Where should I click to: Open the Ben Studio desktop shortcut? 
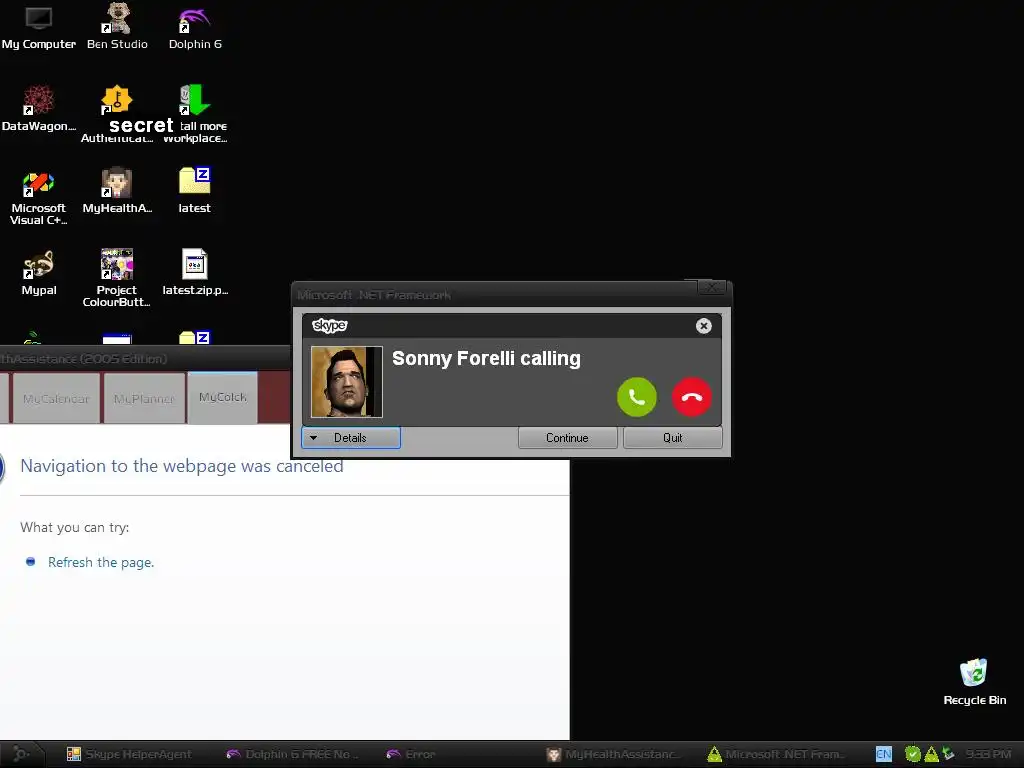117,27
